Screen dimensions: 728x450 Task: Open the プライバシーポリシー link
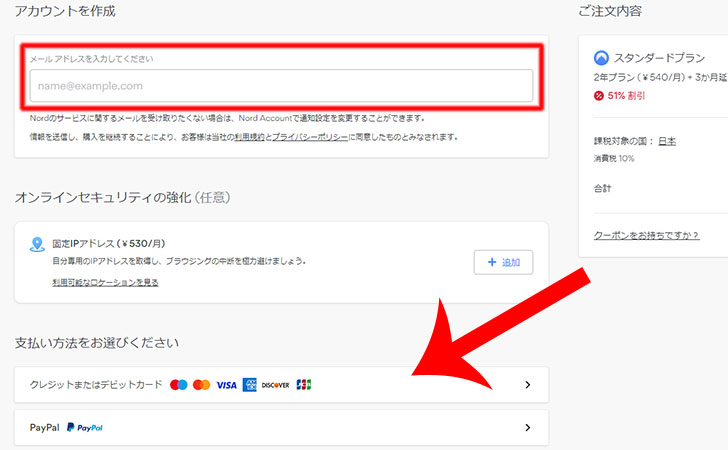point(309,136)
